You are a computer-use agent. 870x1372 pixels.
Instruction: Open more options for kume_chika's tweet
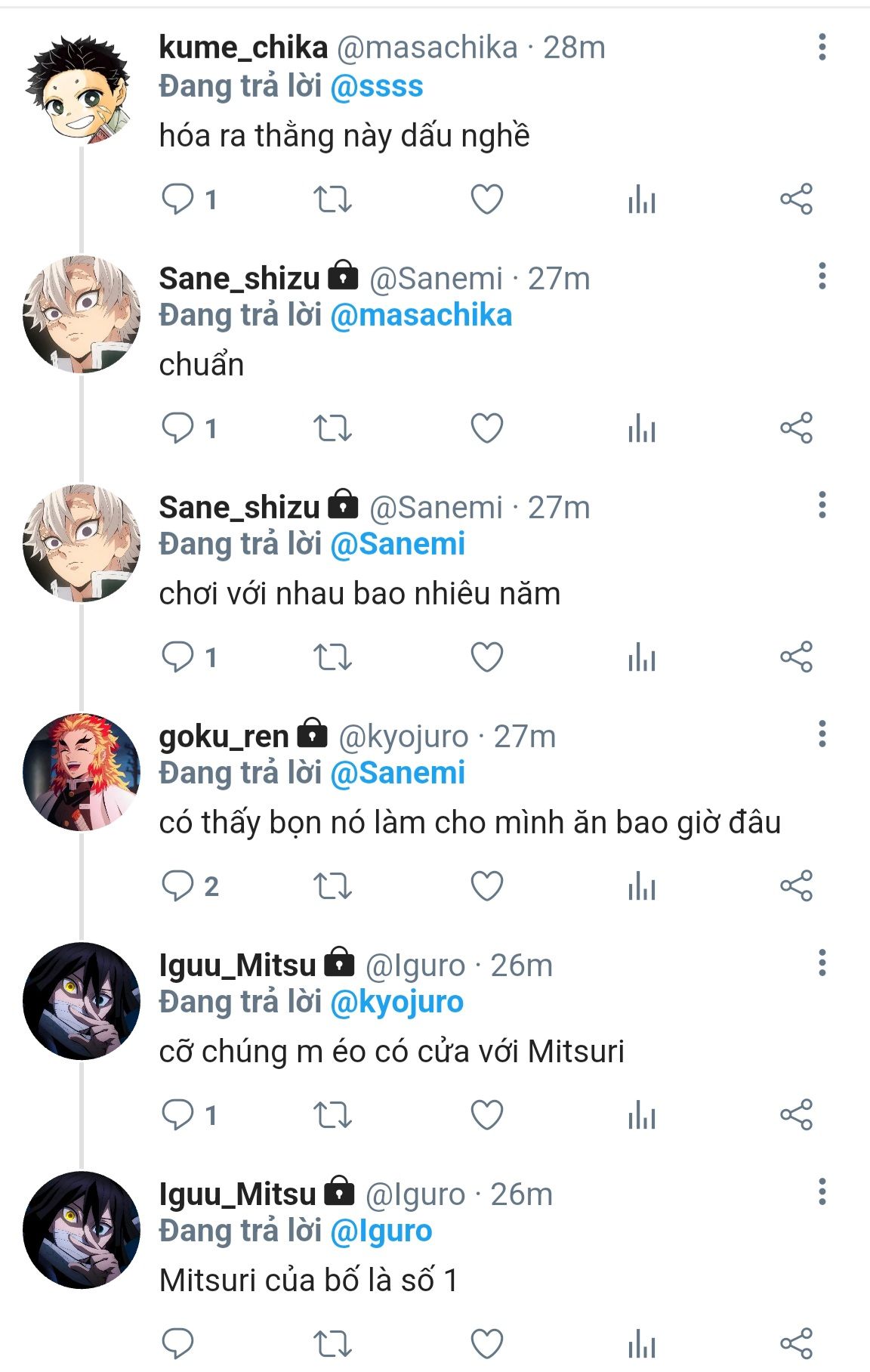[x=822, y=48]
